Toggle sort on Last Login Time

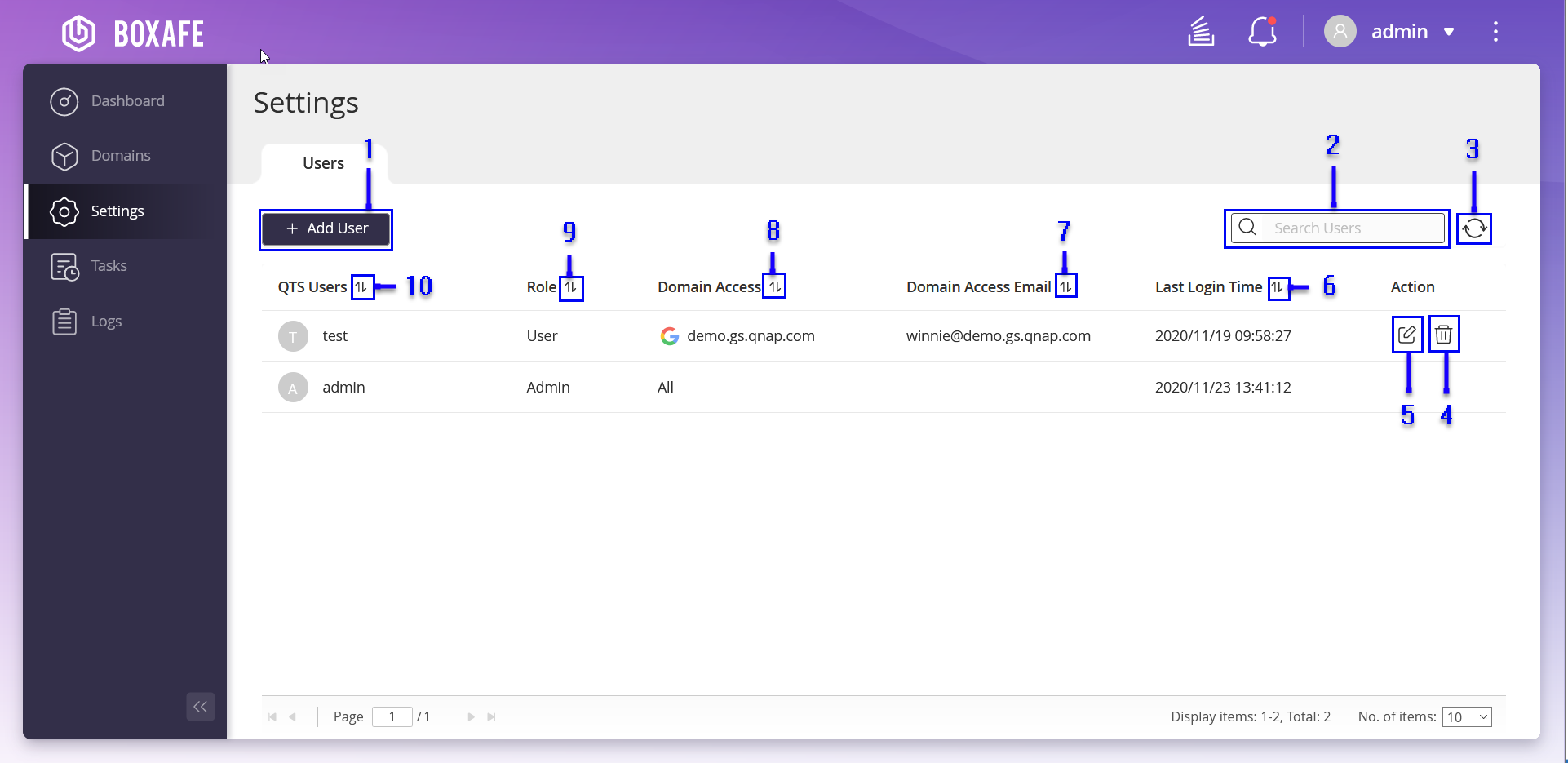(x=1278, y=287)
